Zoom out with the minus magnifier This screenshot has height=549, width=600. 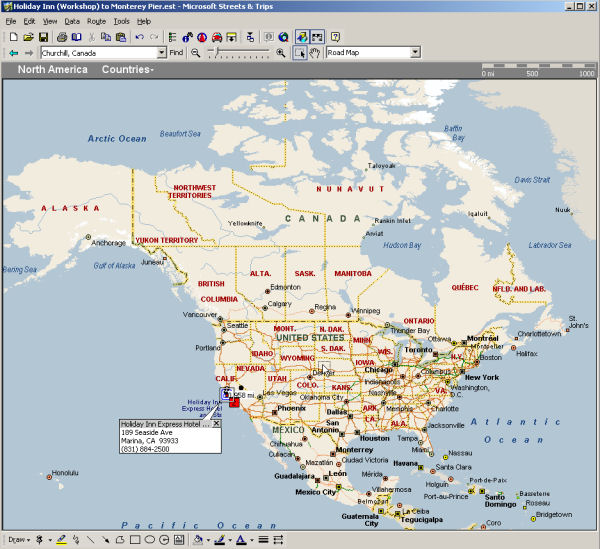click(196, 53)
